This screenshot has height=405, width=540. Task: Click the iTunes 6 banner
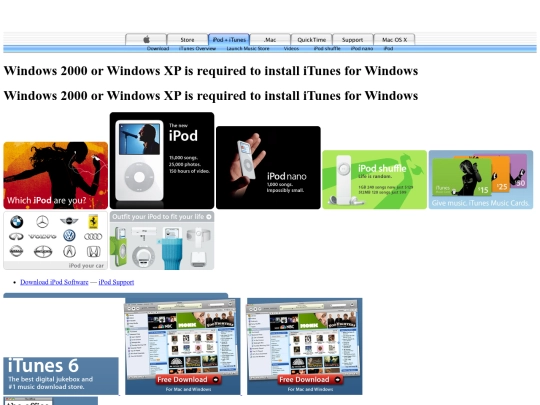[61, 376]
